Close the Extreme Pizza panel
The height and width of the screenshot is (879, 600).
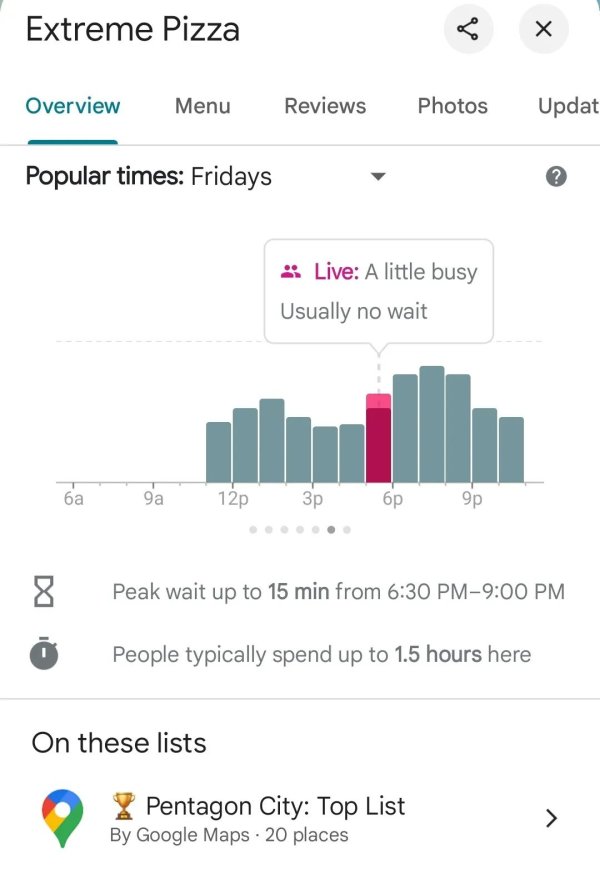[544, 29]
